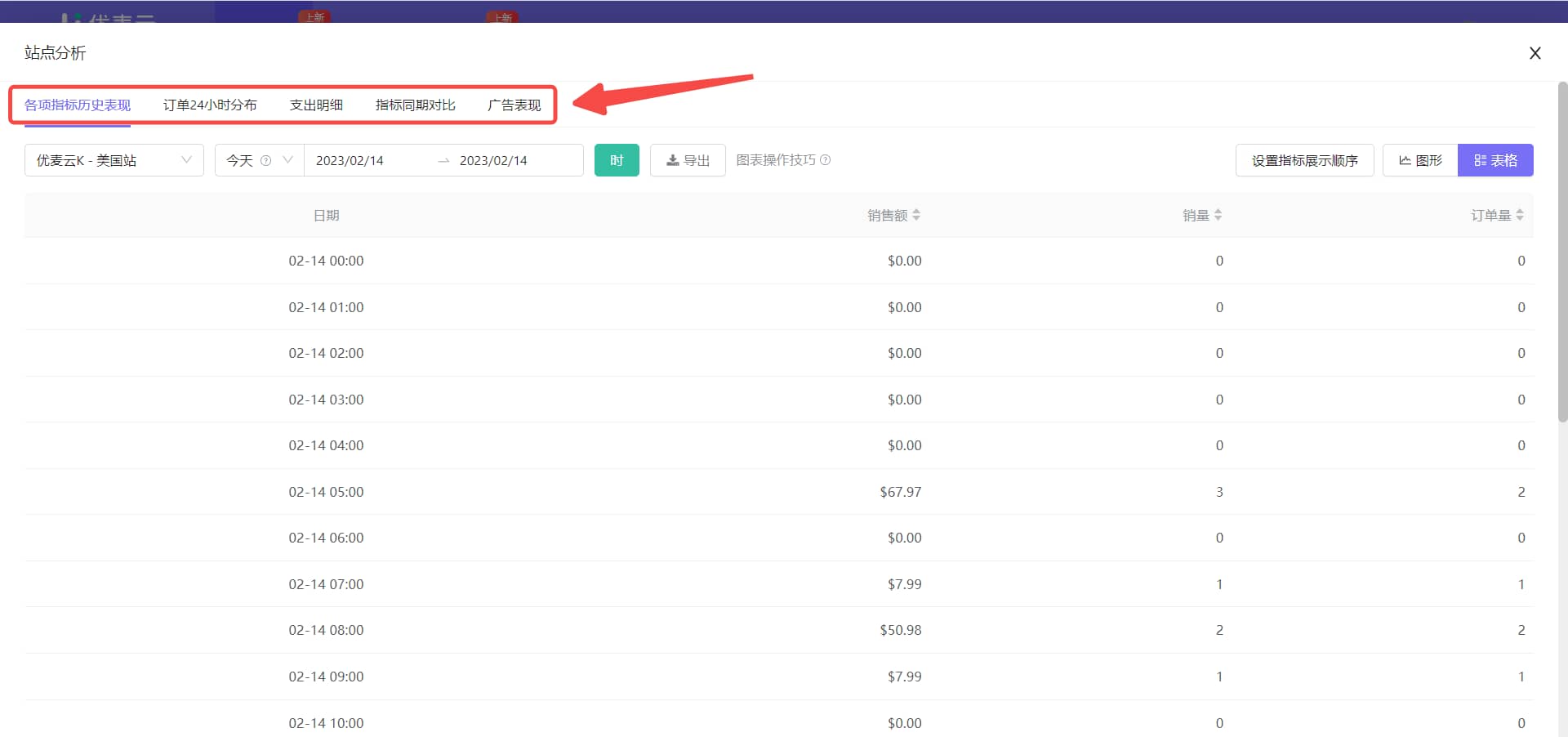Click the question mark icon beside 图表操作技巧
Viewport: 1568px width, 737px height.
825,159
